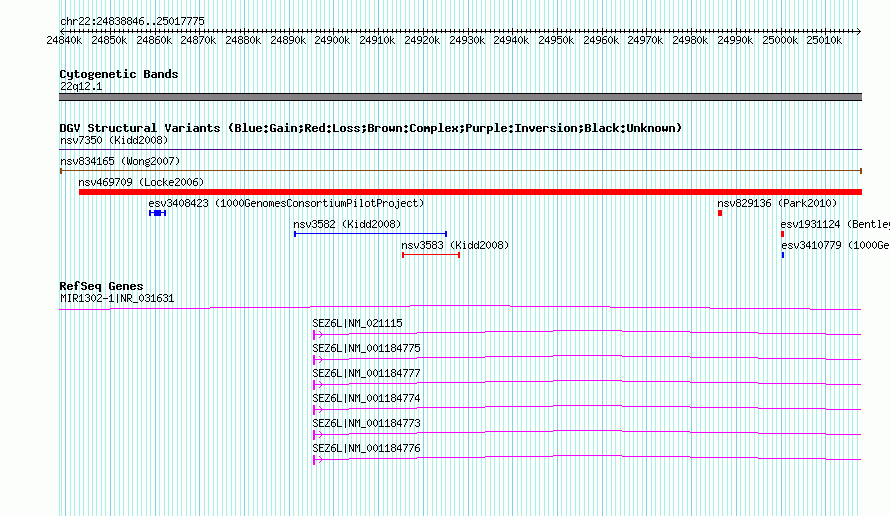The width and height of the screenshot is (890, 516).
Task: Select the nsv3582 blue gain feature
Action: tap(371, 234)
